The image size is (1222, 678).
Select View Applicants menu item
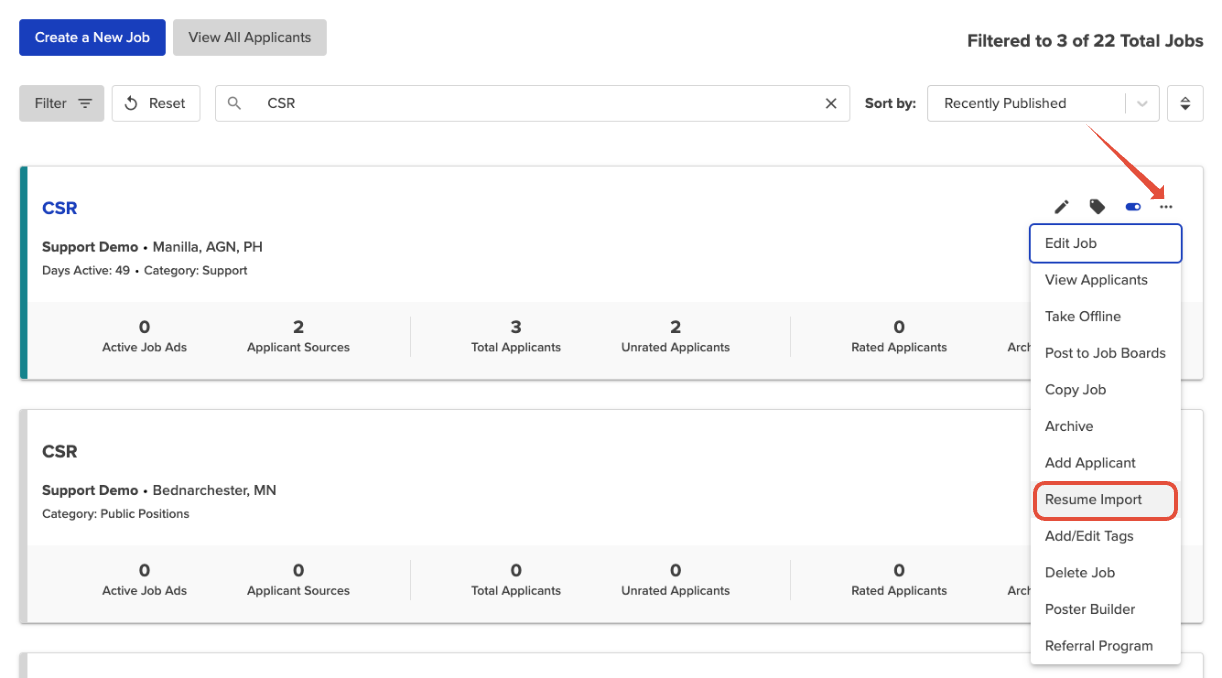1106,280
